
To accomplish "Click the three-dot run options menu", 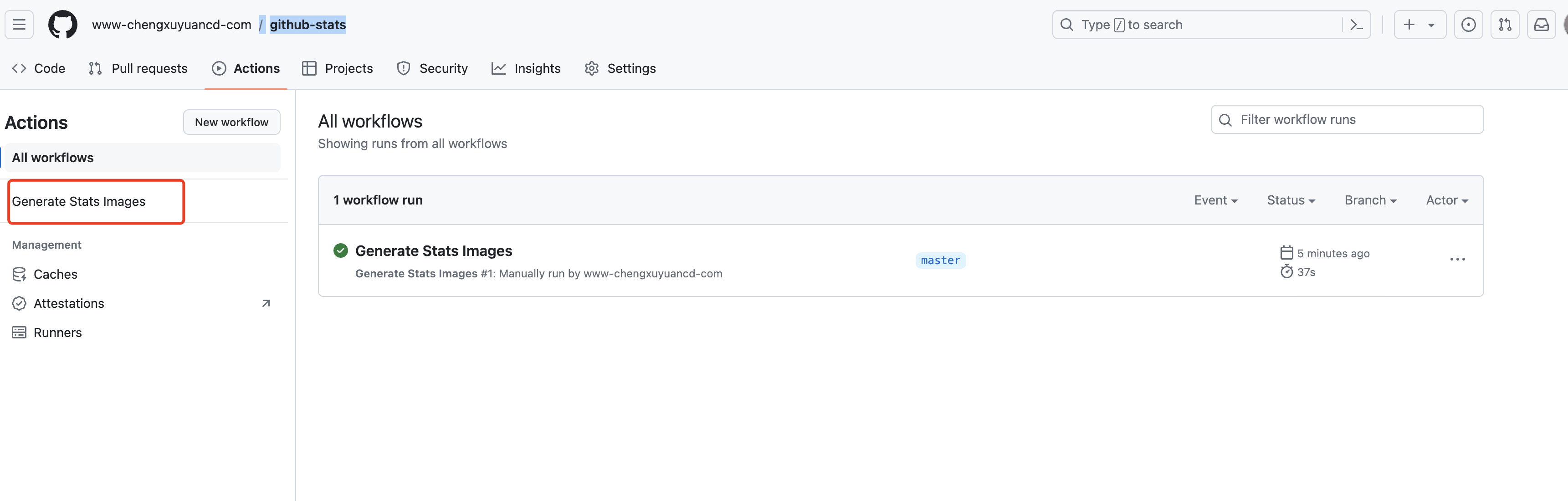I will (x=1457, y=259).
